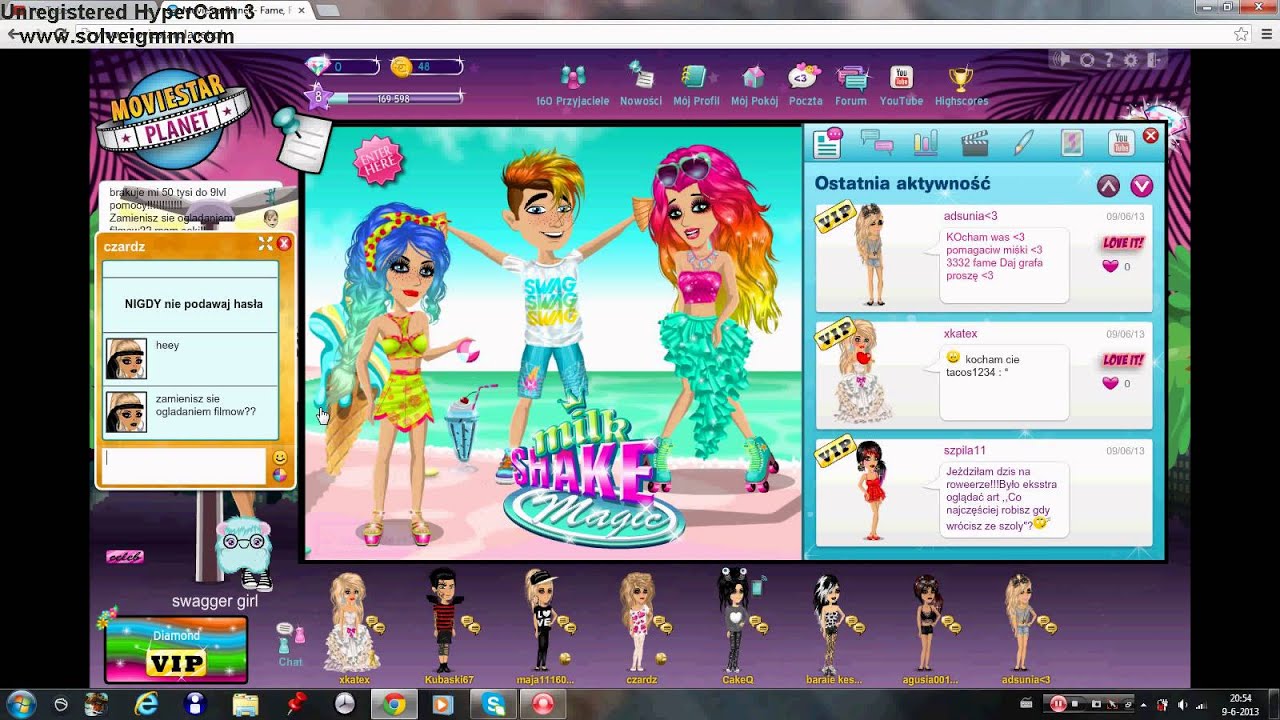Click Love It on adsunia<3 post

coord(1123,243)
